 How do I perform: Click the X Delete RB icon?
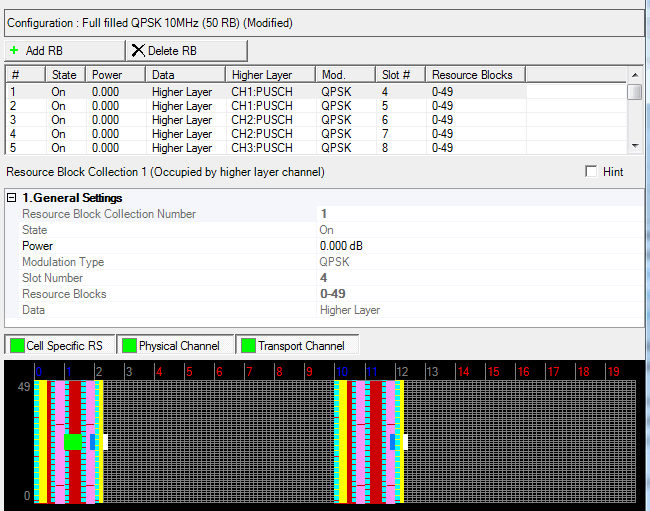pyautogui.click(x=137, y=50)
